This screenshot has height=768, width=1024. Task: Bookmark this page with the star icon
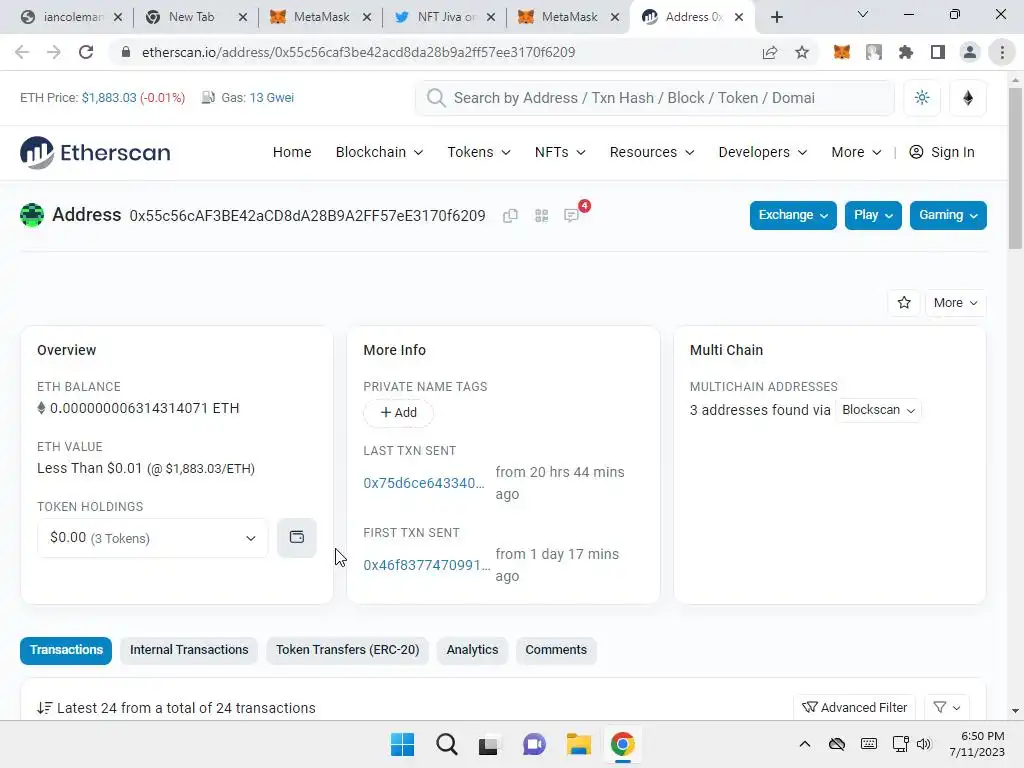[802, 52]
